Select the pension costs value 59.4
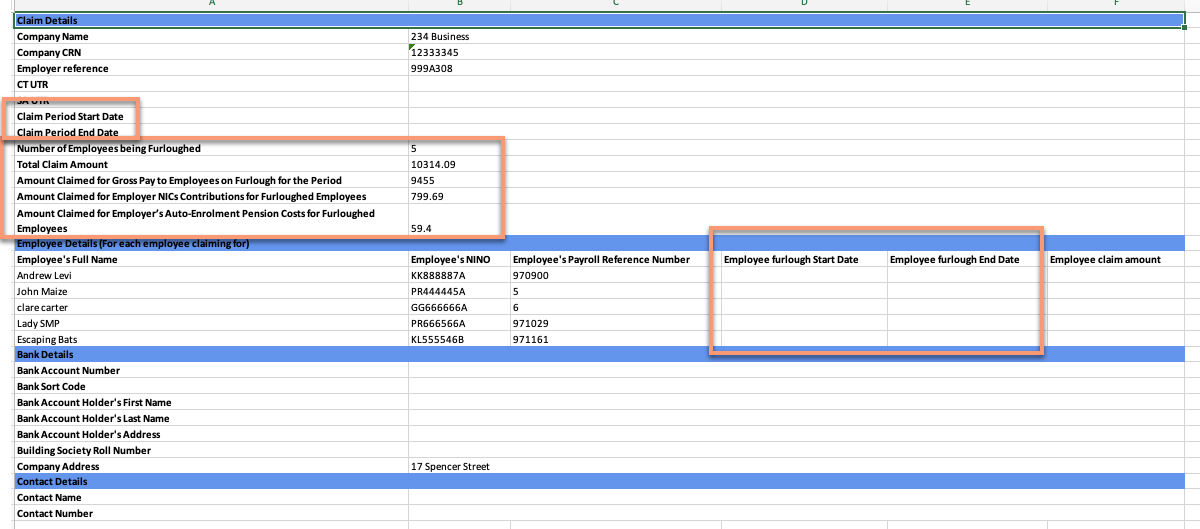Screen dimensions: 1200x529 tap(421, 229)
